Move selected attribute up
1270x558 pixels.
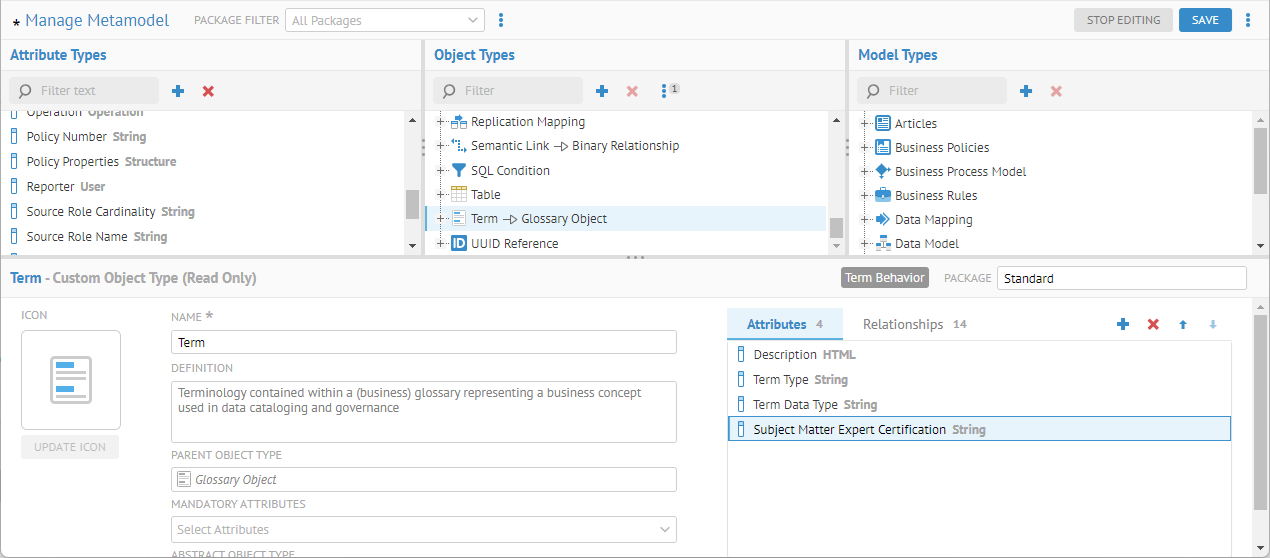coord(1183,325)
